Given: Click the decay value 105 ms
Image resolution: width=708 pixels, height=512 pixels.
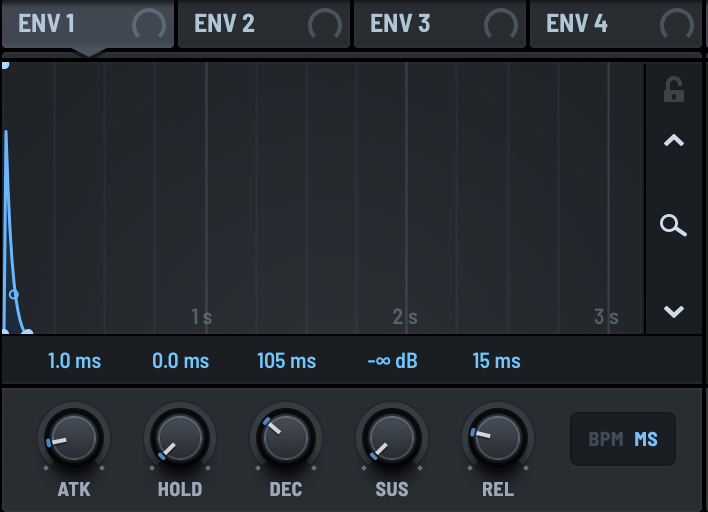Looking at the screenshot, I should point(286,361).
